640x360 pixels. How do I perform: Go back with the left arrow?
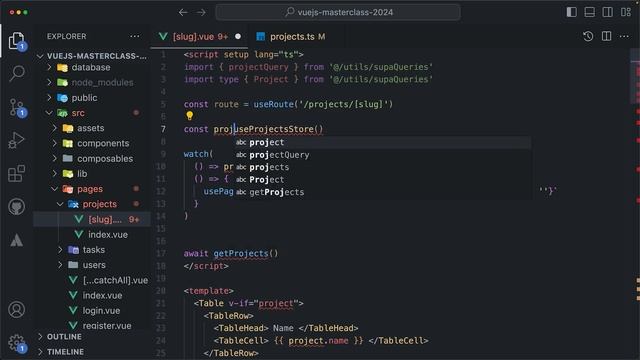pyautogui.click(x=183, y=12)
